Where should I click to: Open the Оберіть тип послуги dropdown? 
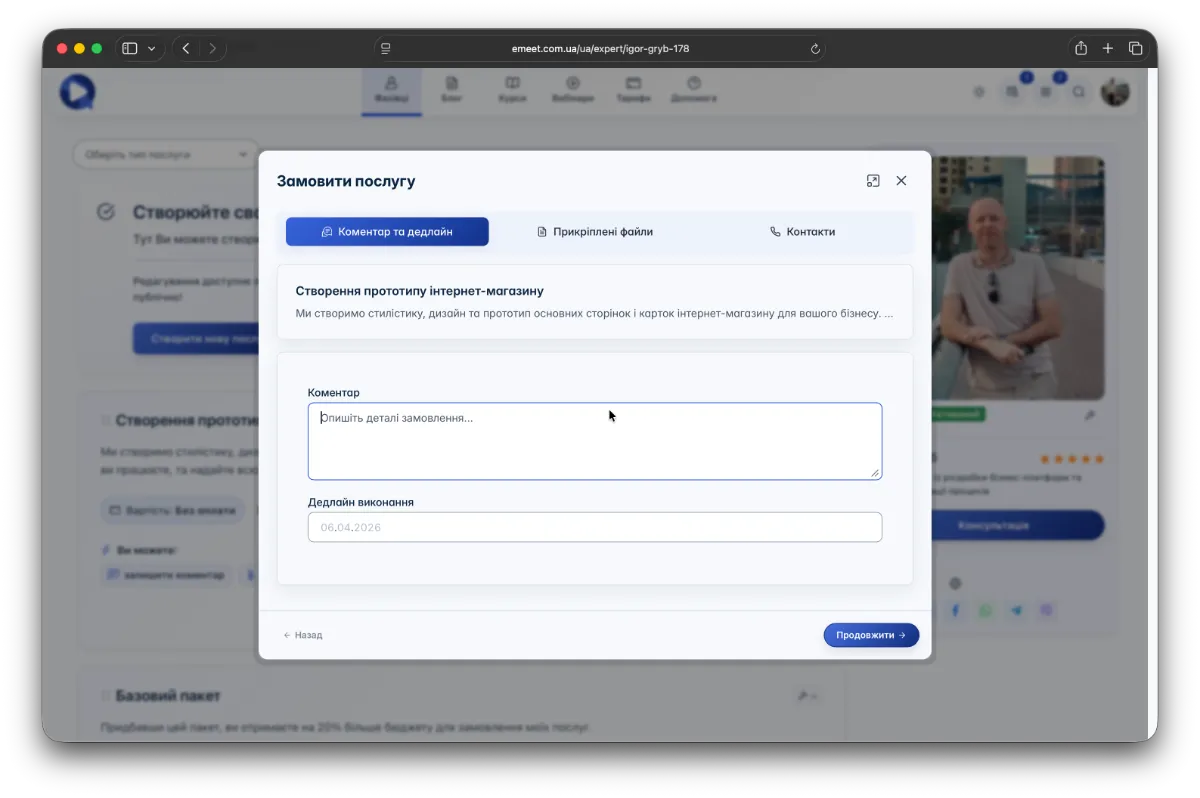click(x=166, y=155)
